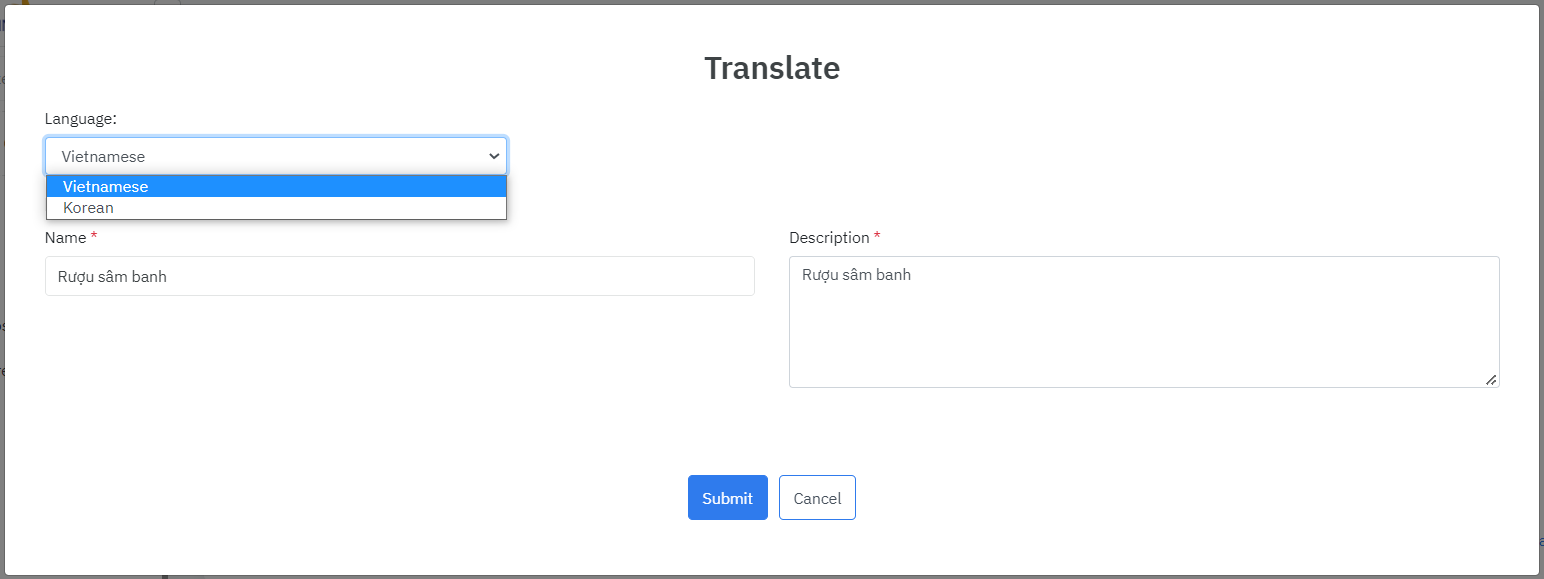Viewport: 1544px width, 579px height.
Task: Click the red asterisk beside Name
Action: click(x=94, y=237)
